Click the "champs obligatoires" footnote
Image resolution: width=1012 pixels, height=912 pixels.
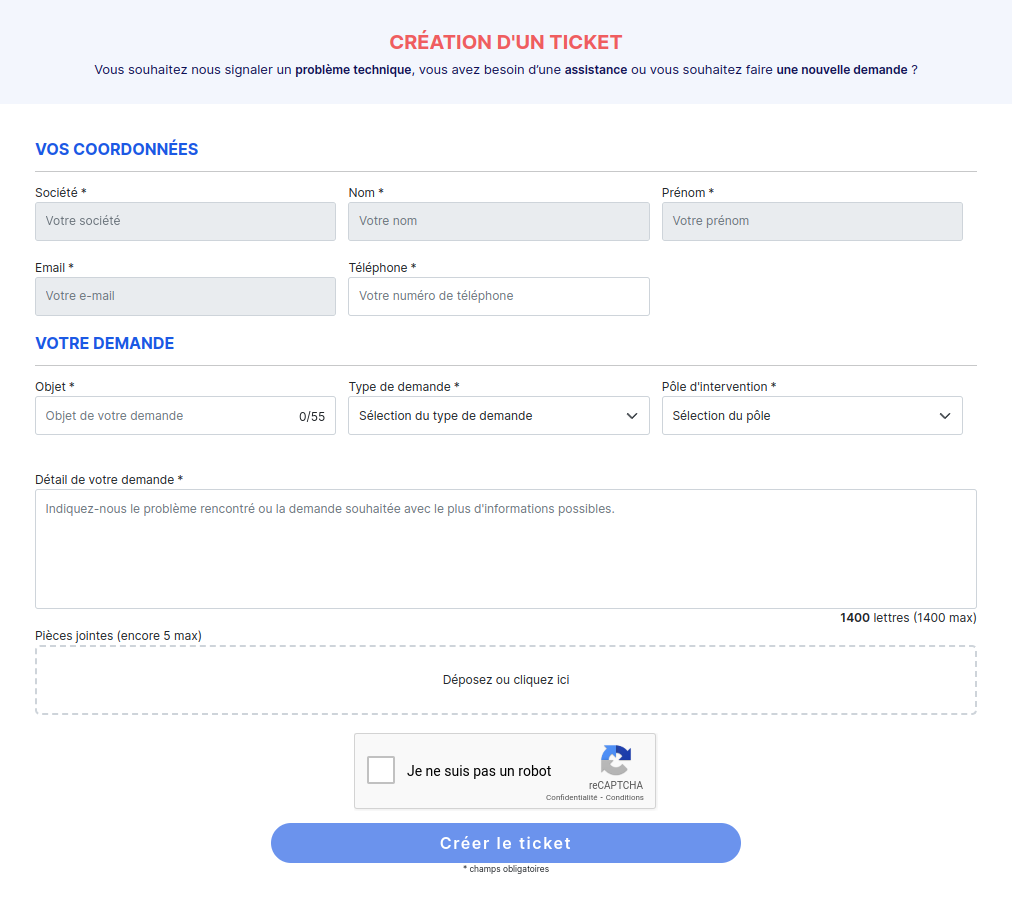(506, 869)
